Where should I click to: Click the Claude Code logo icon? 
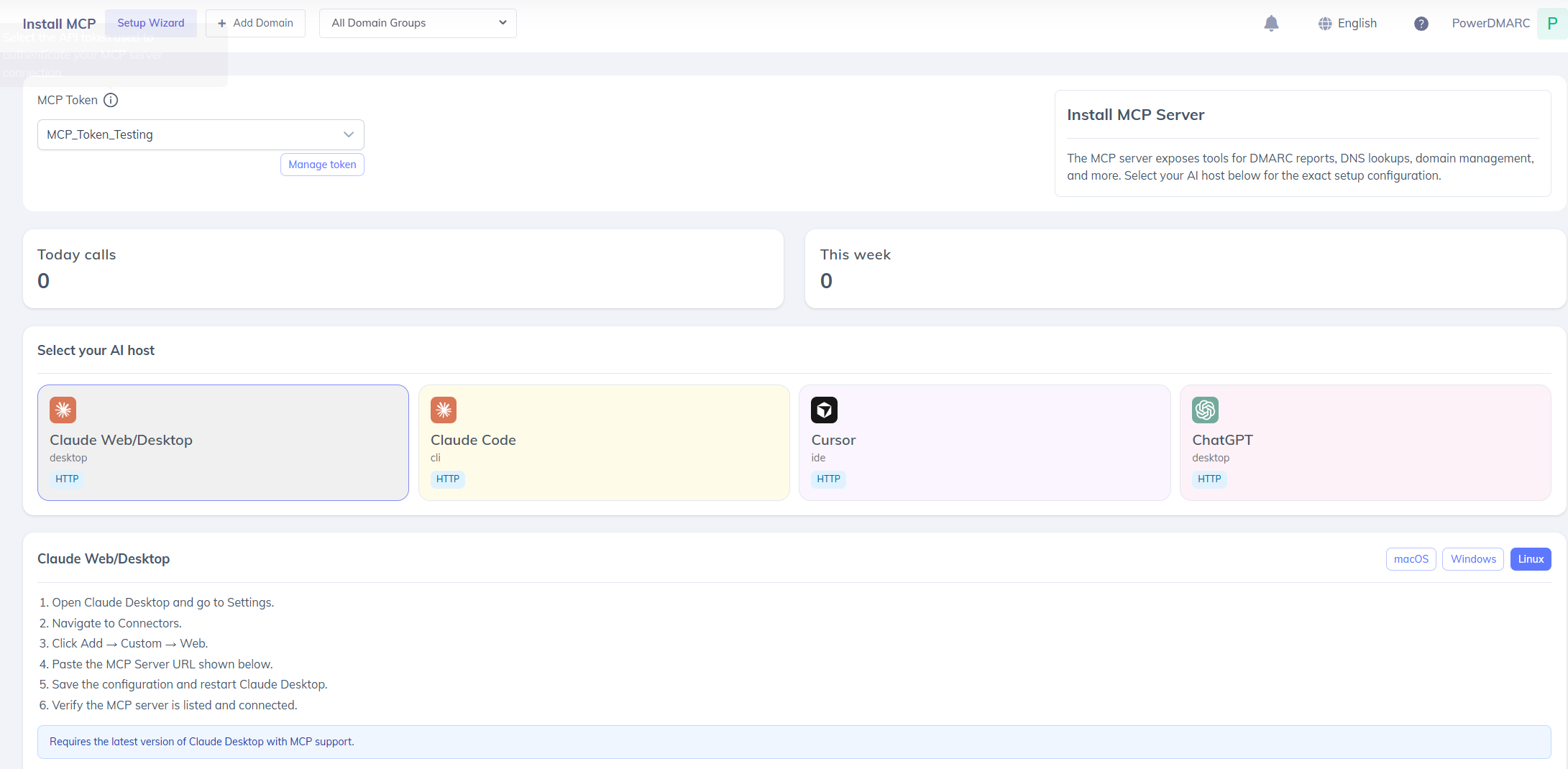pos(444,410)
